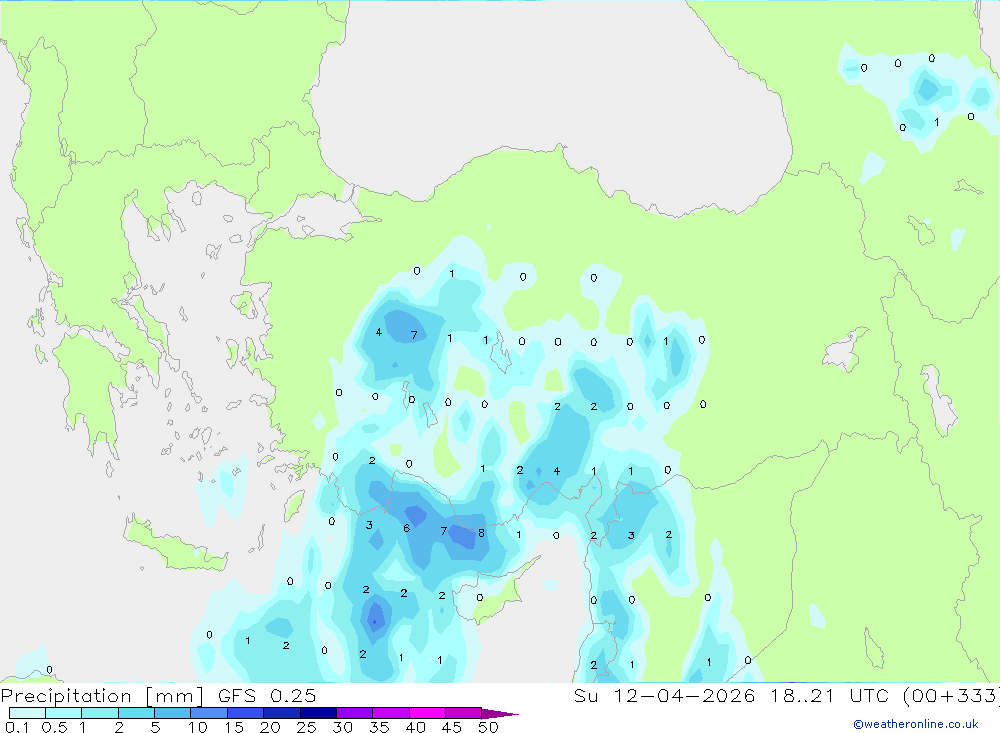Click the '35' legend scale label

point(379,727)
